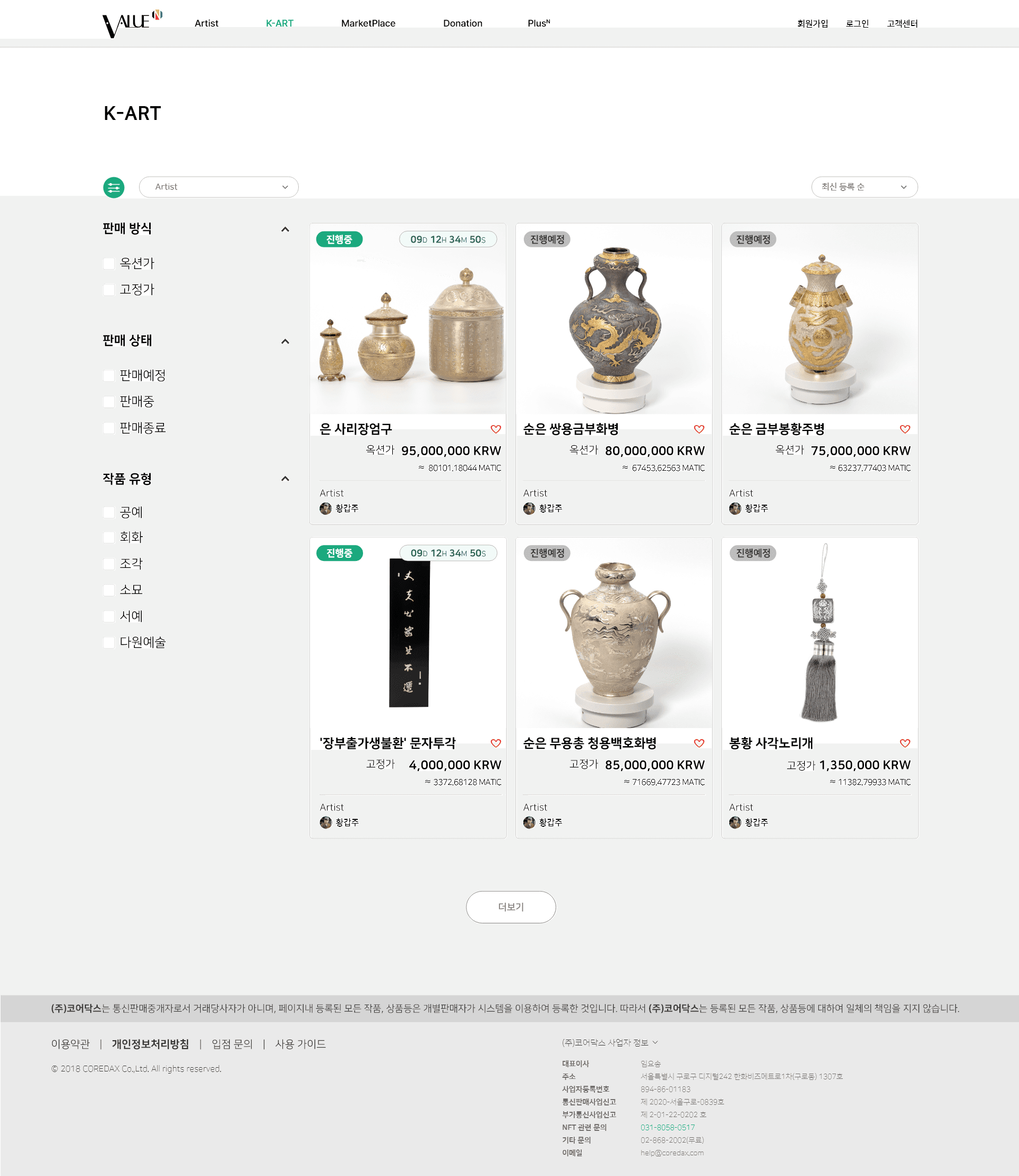Tick the 소묘 artwork type checkbox
This screenshot has width=1019, height=1176.
109,590
